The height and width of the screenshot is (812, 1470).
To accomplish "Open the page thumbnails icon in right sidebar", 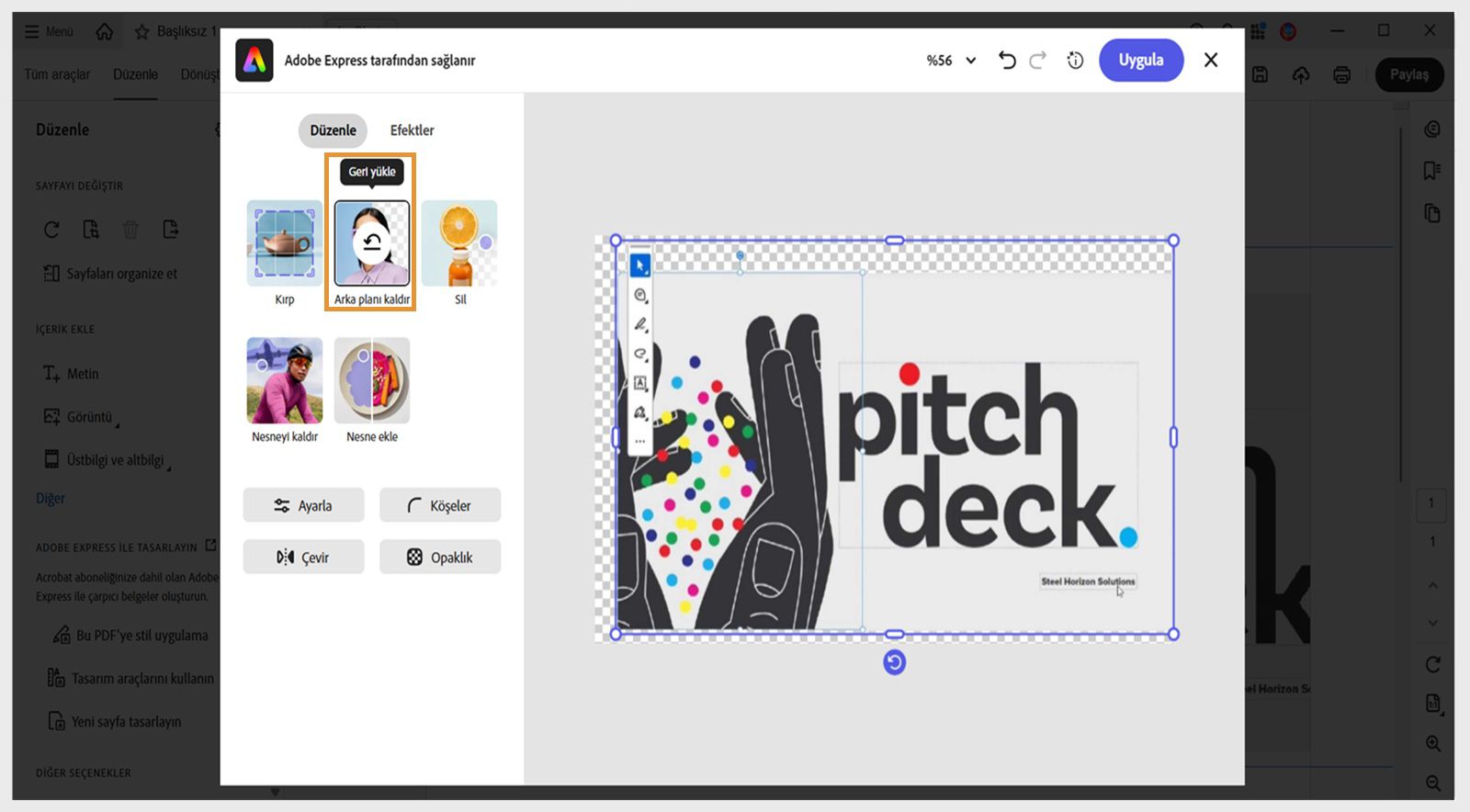I will (1432, 213).
